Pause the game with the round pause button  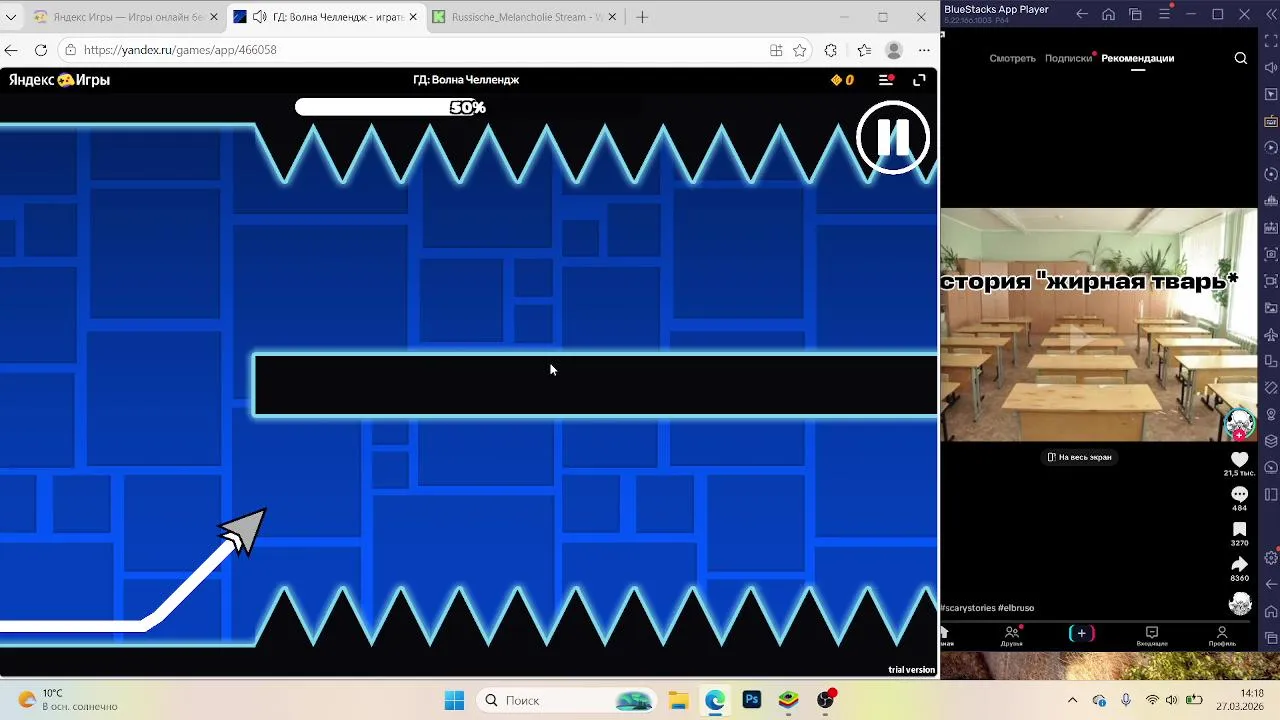893,138
